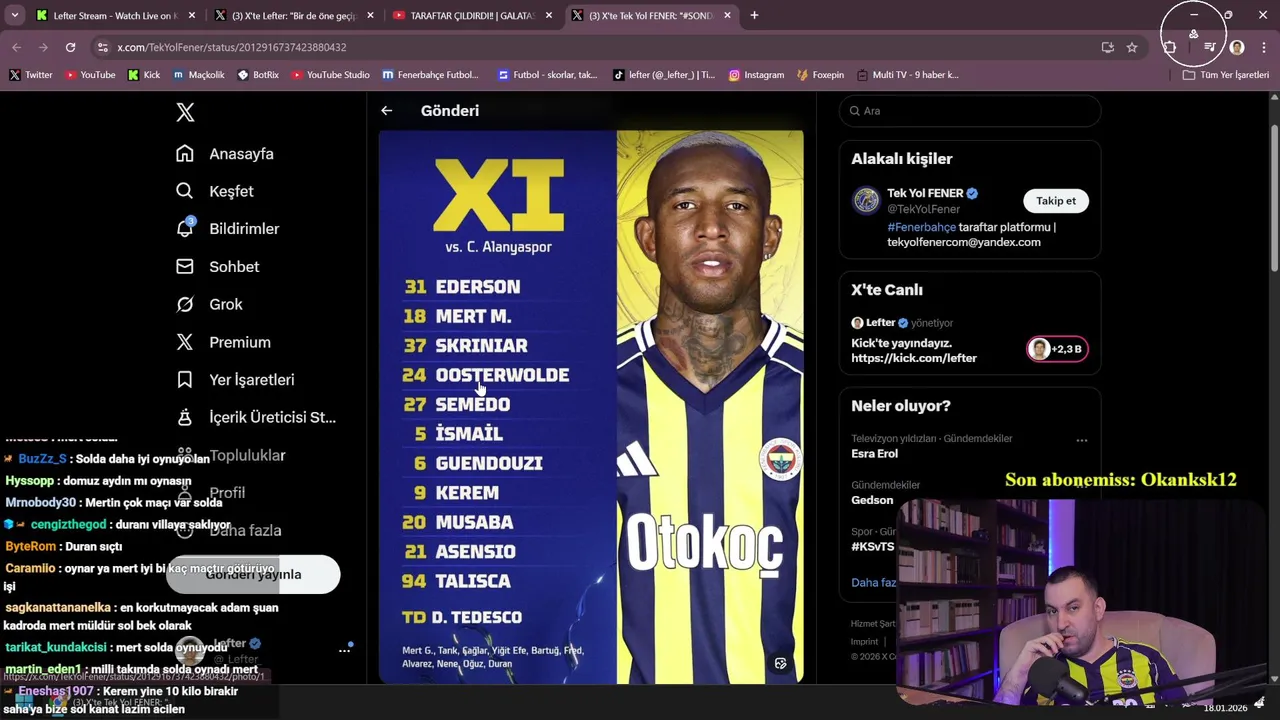1280x720 pixels.
Task: Close the Lefter Stream tab
Action: (191, 15)
